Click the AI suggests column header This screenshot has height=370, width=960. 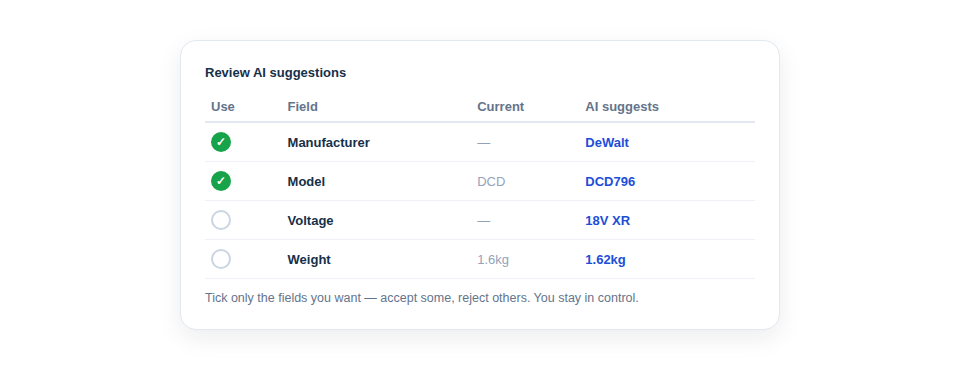tap(621, 107)
